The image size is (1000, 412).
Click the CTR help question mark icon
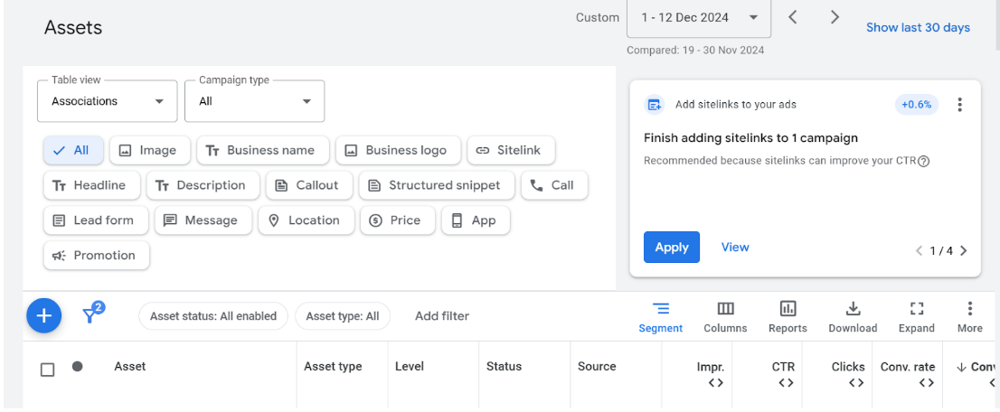923,161
